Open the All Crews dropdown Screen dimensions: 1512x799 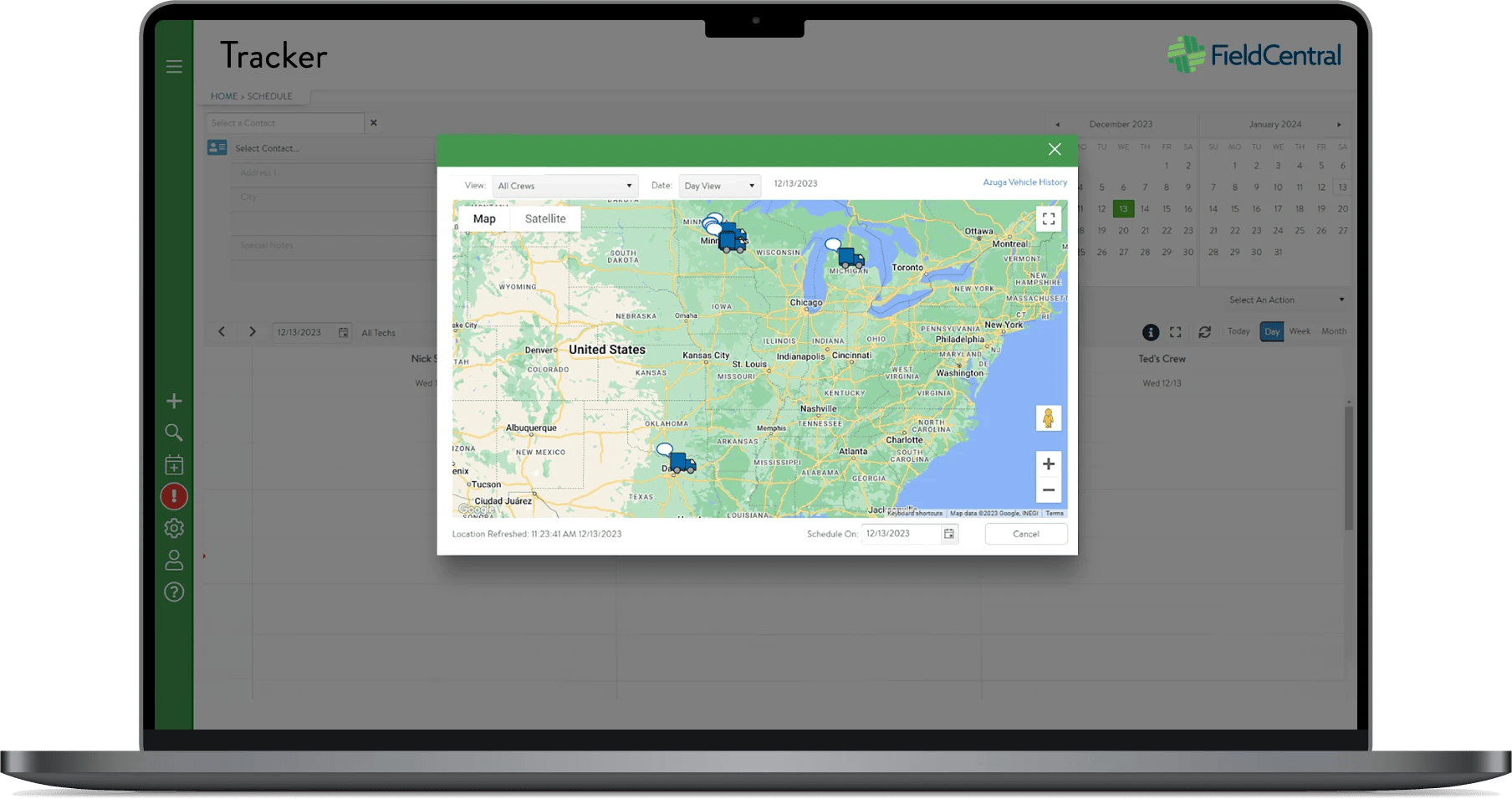[564, 185]
